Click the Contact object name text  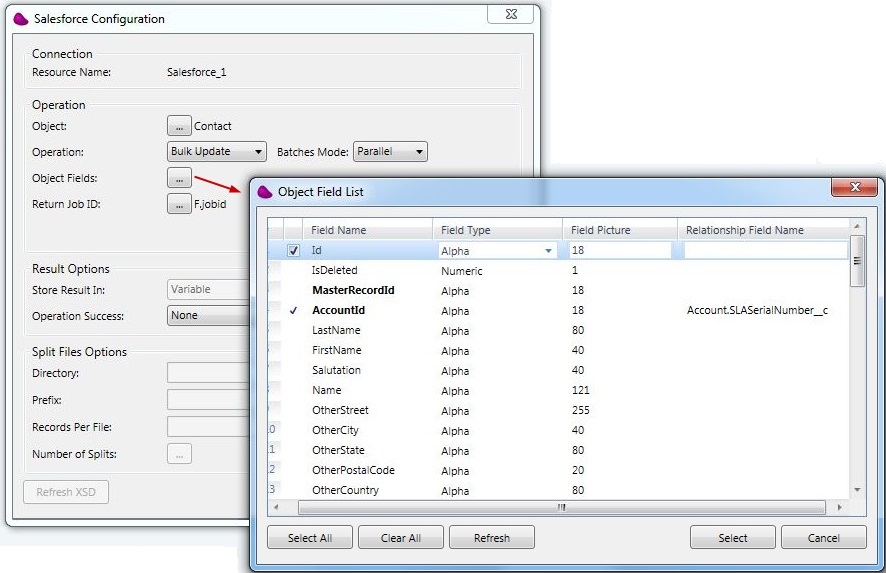click(x=212, y=126)
